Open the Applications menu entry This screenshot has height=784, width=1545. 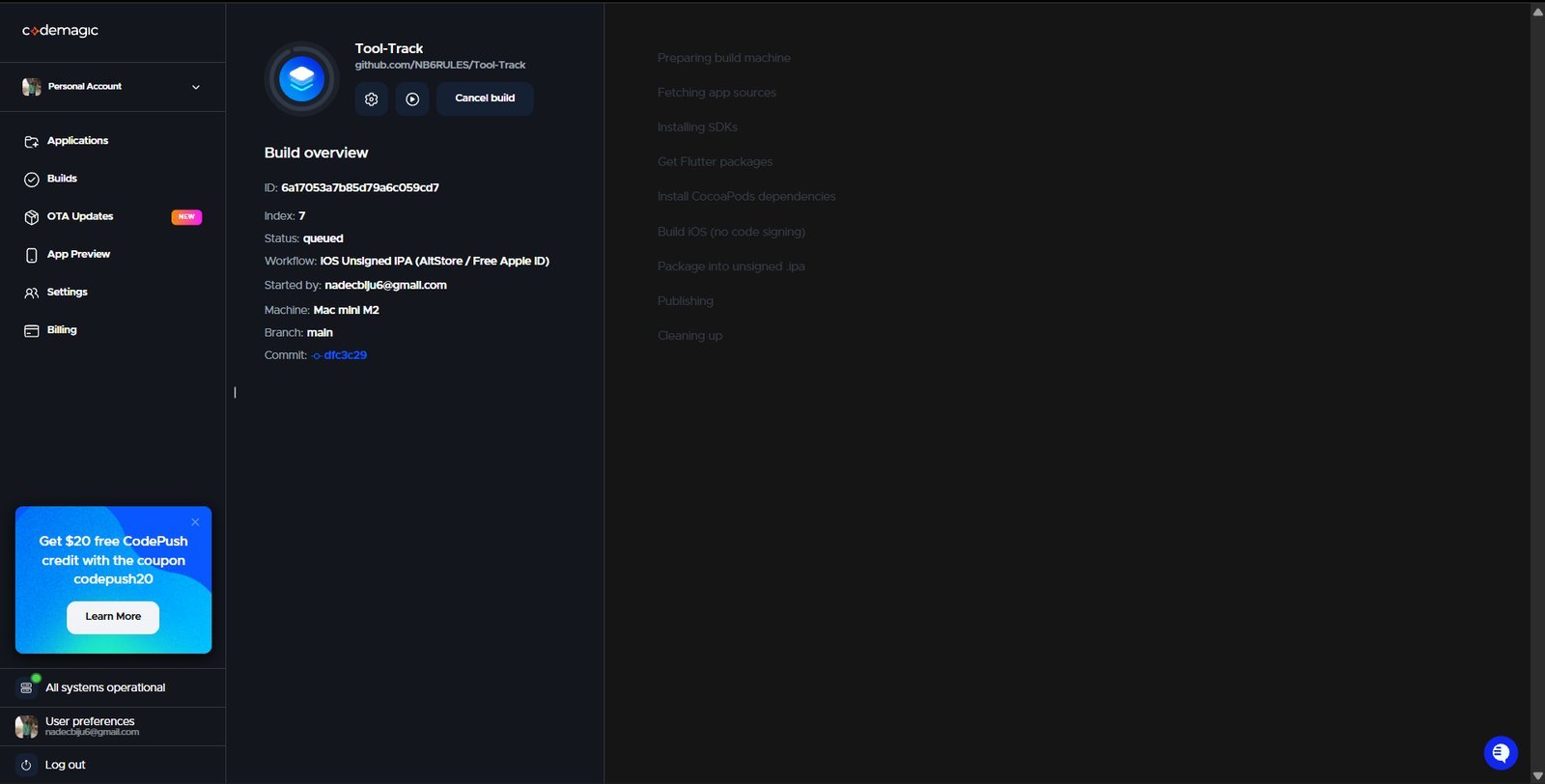tap(77, 141)
